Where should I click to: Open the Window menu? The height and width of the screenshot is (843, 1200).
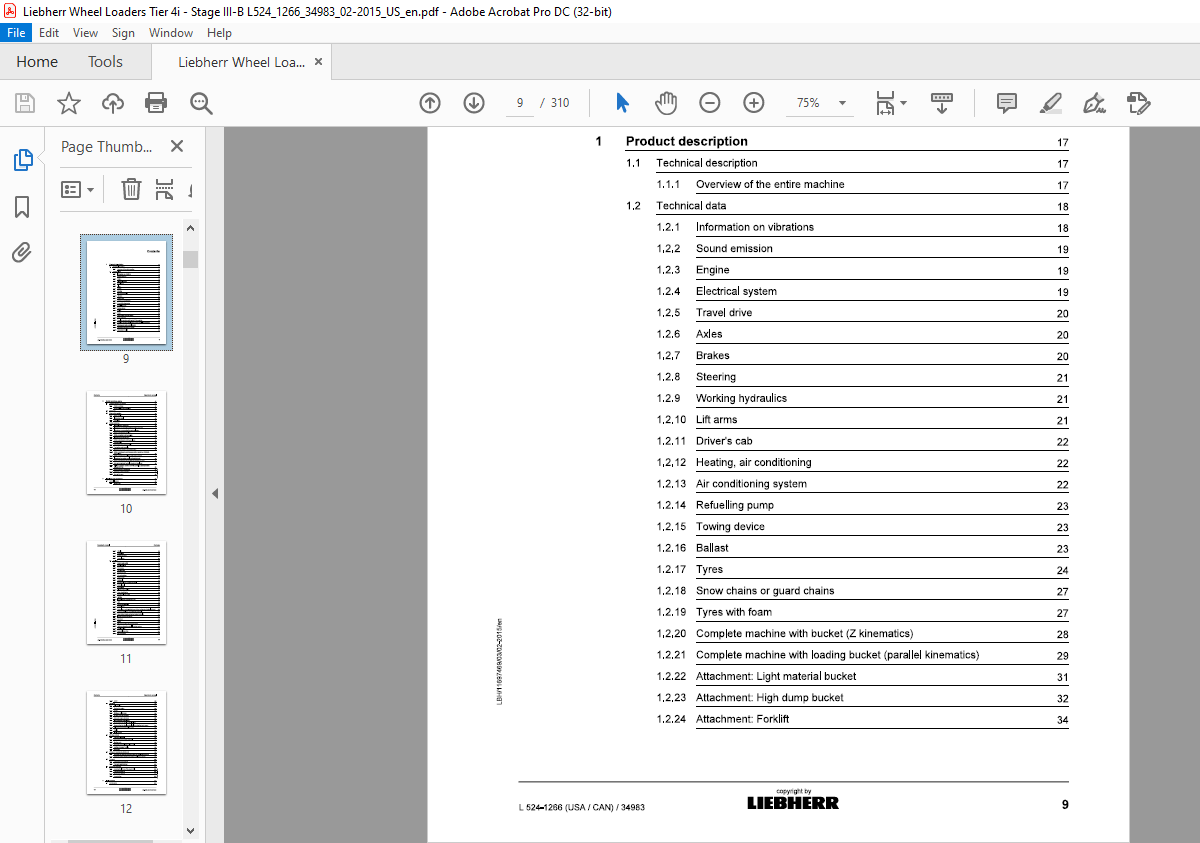(x=171, y=33)
